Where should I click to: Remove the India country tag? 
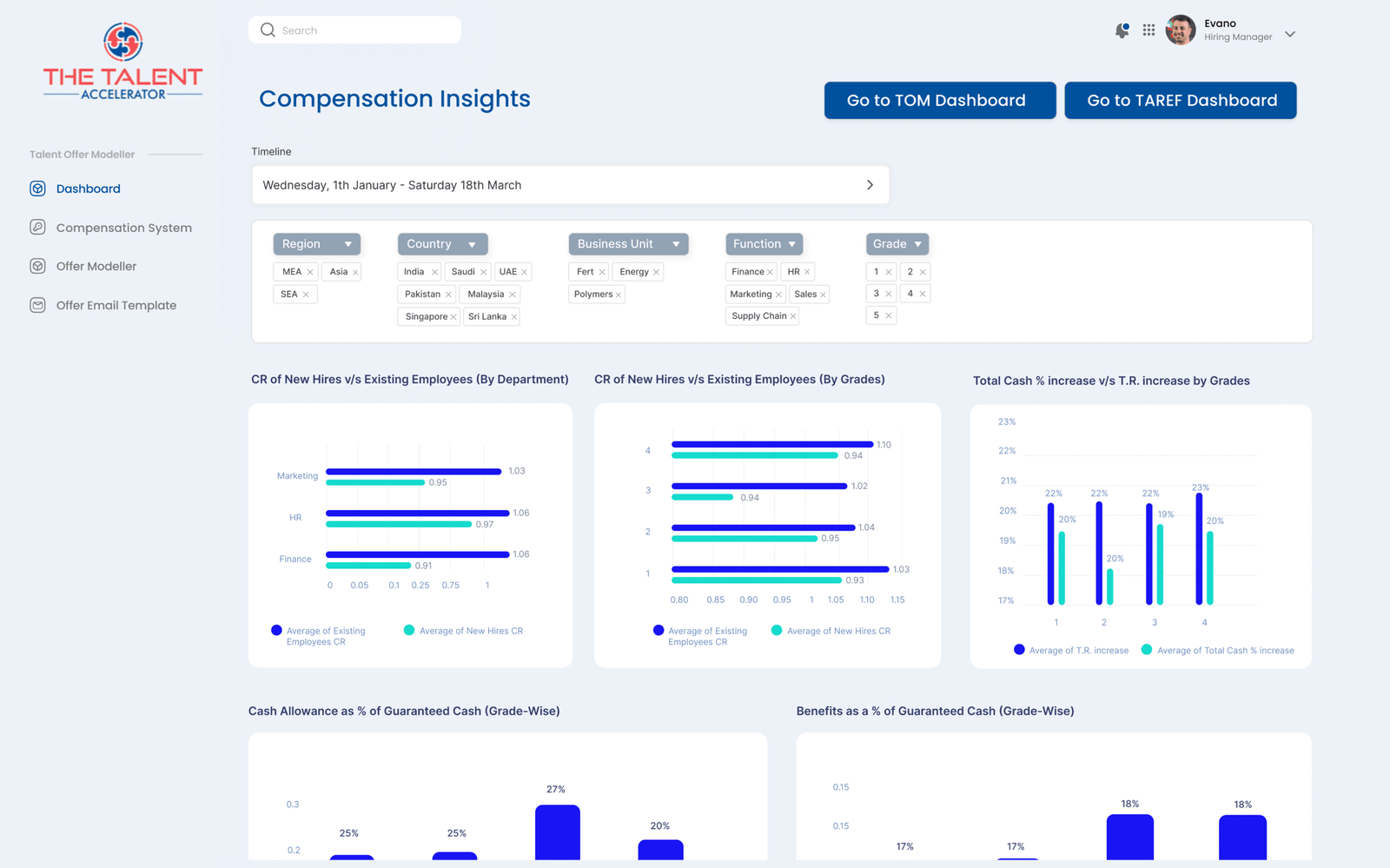coord(434,272)
